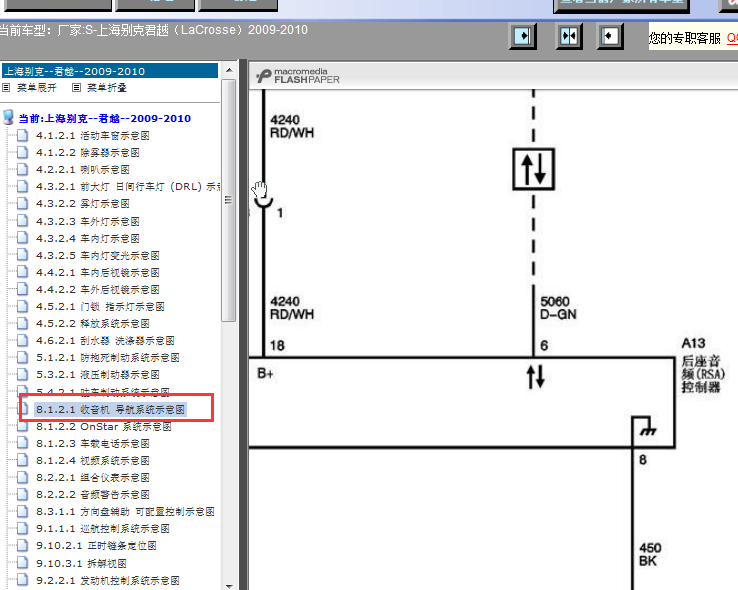Screen dimensions: 738x590
Task: Click page icon beside 4.2.2.1 喇叭示意图
Action: pyautogui.click(x=22, y=169)
